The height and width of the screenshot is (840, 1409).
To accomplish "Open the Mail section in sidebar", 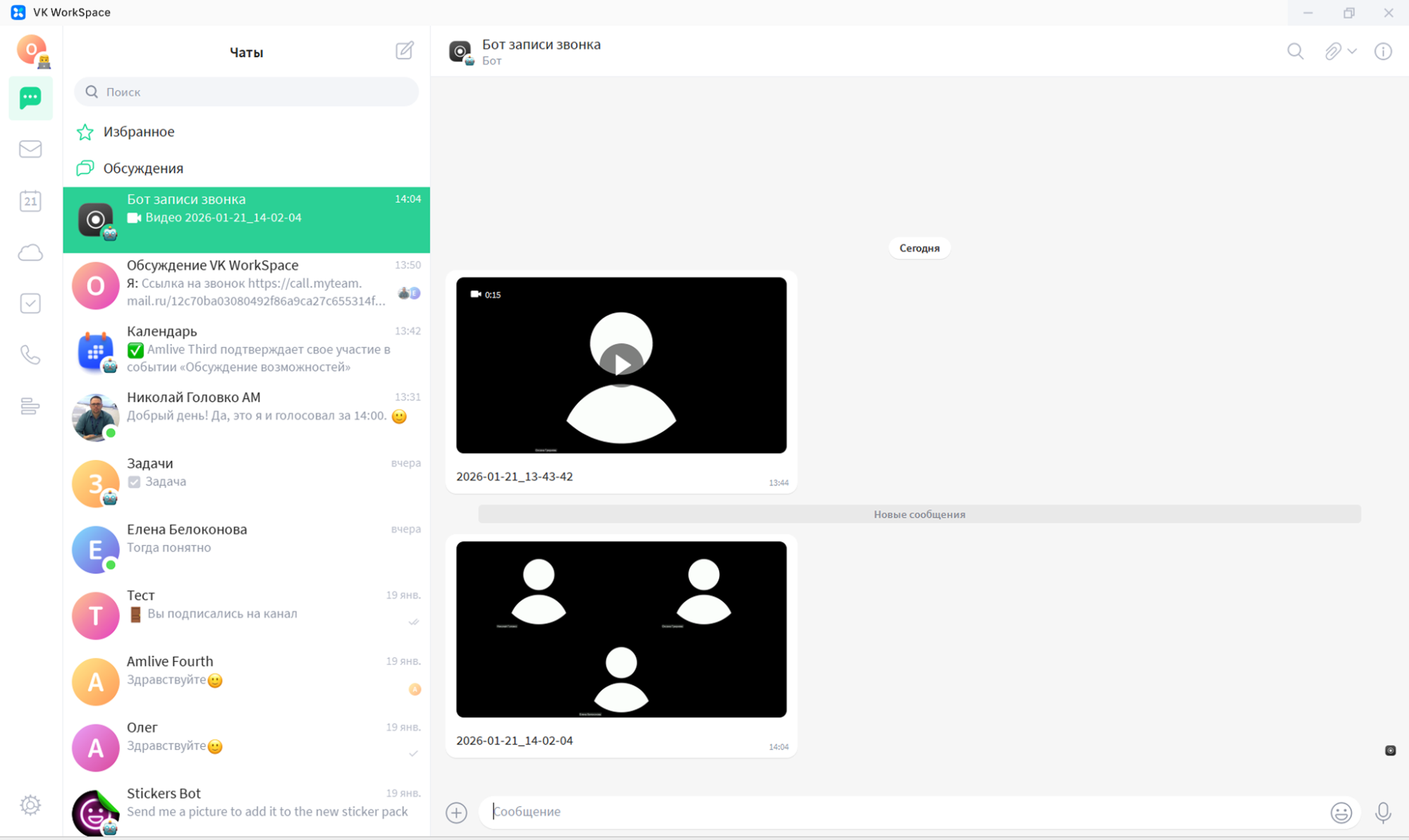I will click(30, 149).
